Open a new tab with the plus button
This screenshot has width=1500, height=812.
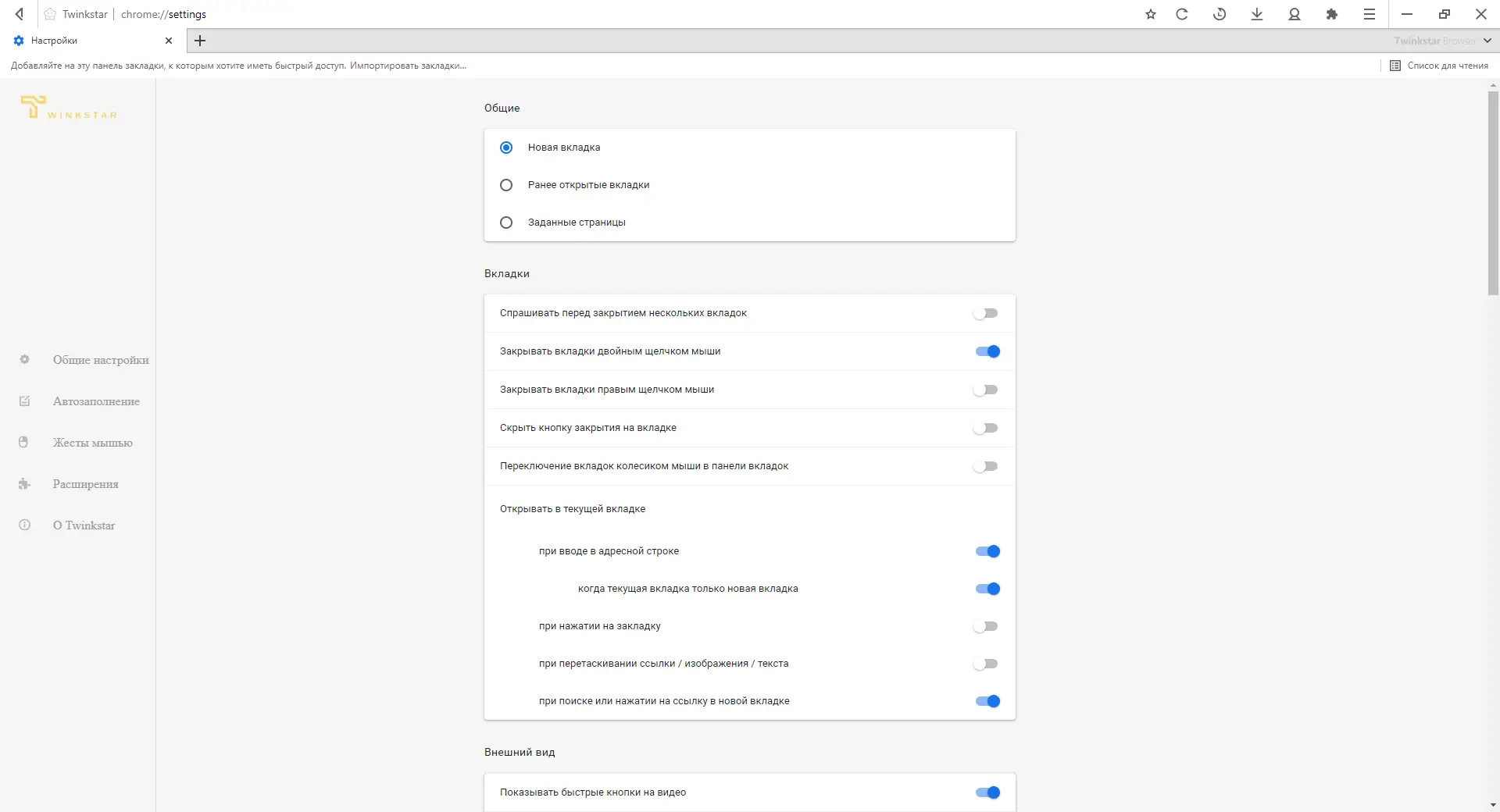[200, 41]
